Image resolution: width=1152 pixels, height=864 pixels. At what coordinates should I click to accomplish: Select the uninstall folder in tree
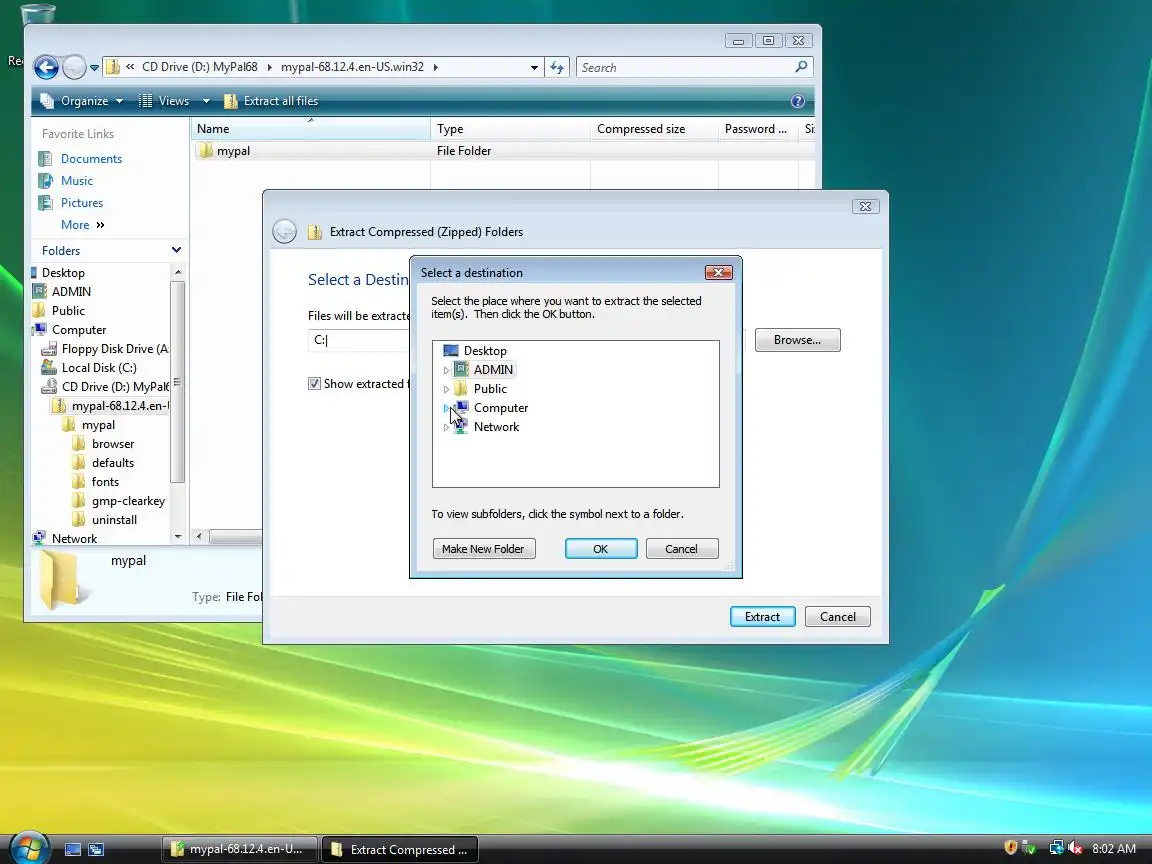coord(114,520)
